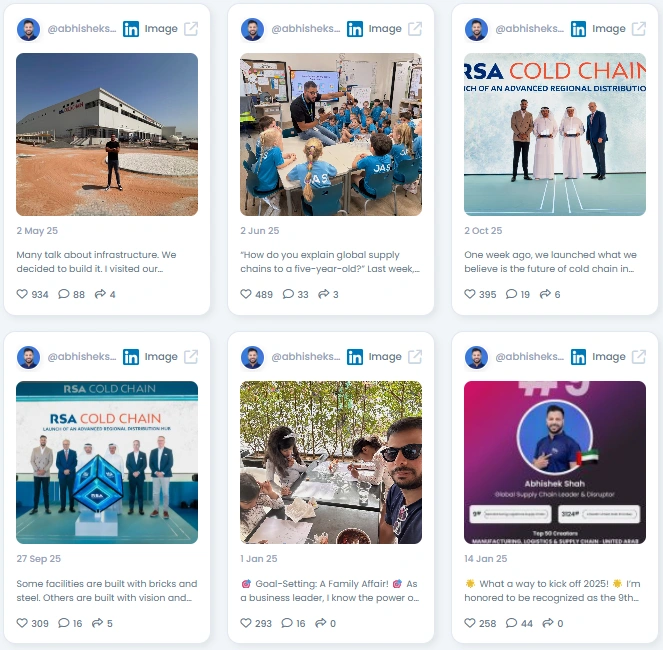This screenshot has height=650, width=663.
Task: Open family goal-setting selfie photo
Action: tap(331, 463)
